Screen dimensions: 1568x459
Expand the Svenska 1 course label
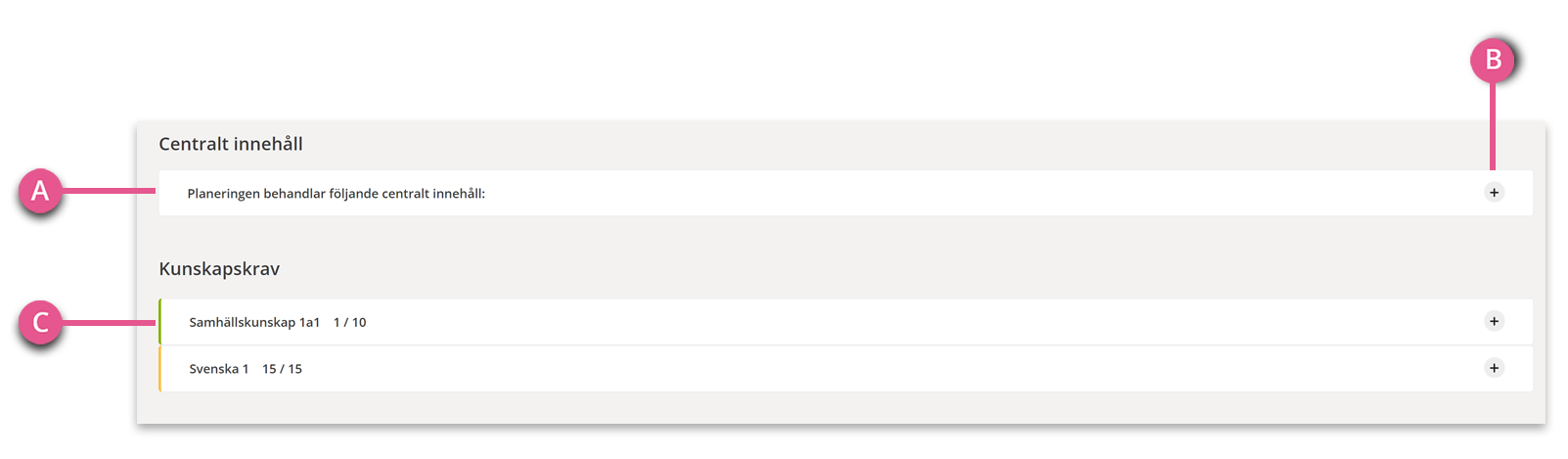click(219, 369)
